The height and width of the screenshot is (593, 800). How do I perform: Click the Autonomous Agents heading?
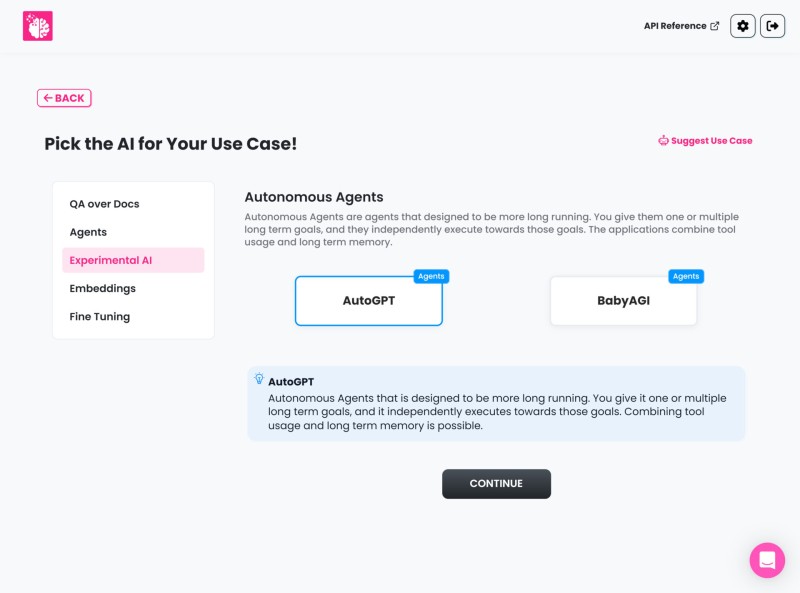point(314,197)
